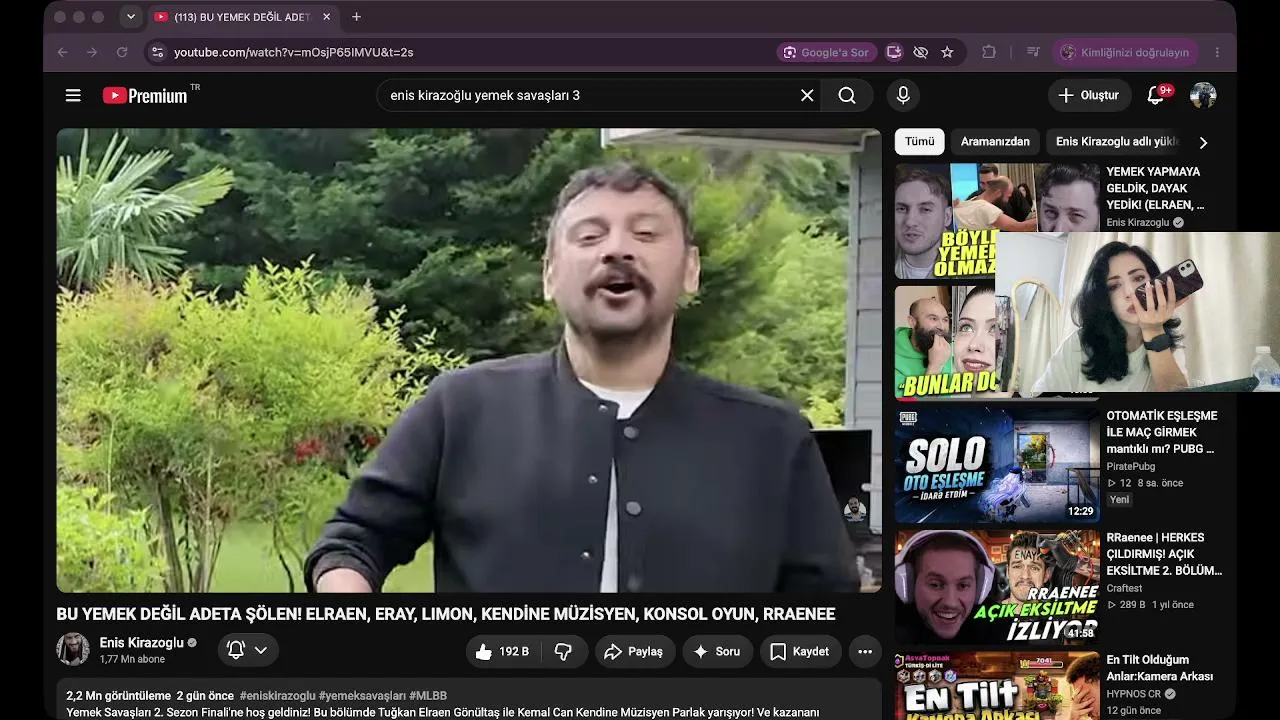The height and width of the screenshot is (720, 1280).
Task: Click the Oluştur create button
Action: tap(1089, 95)
